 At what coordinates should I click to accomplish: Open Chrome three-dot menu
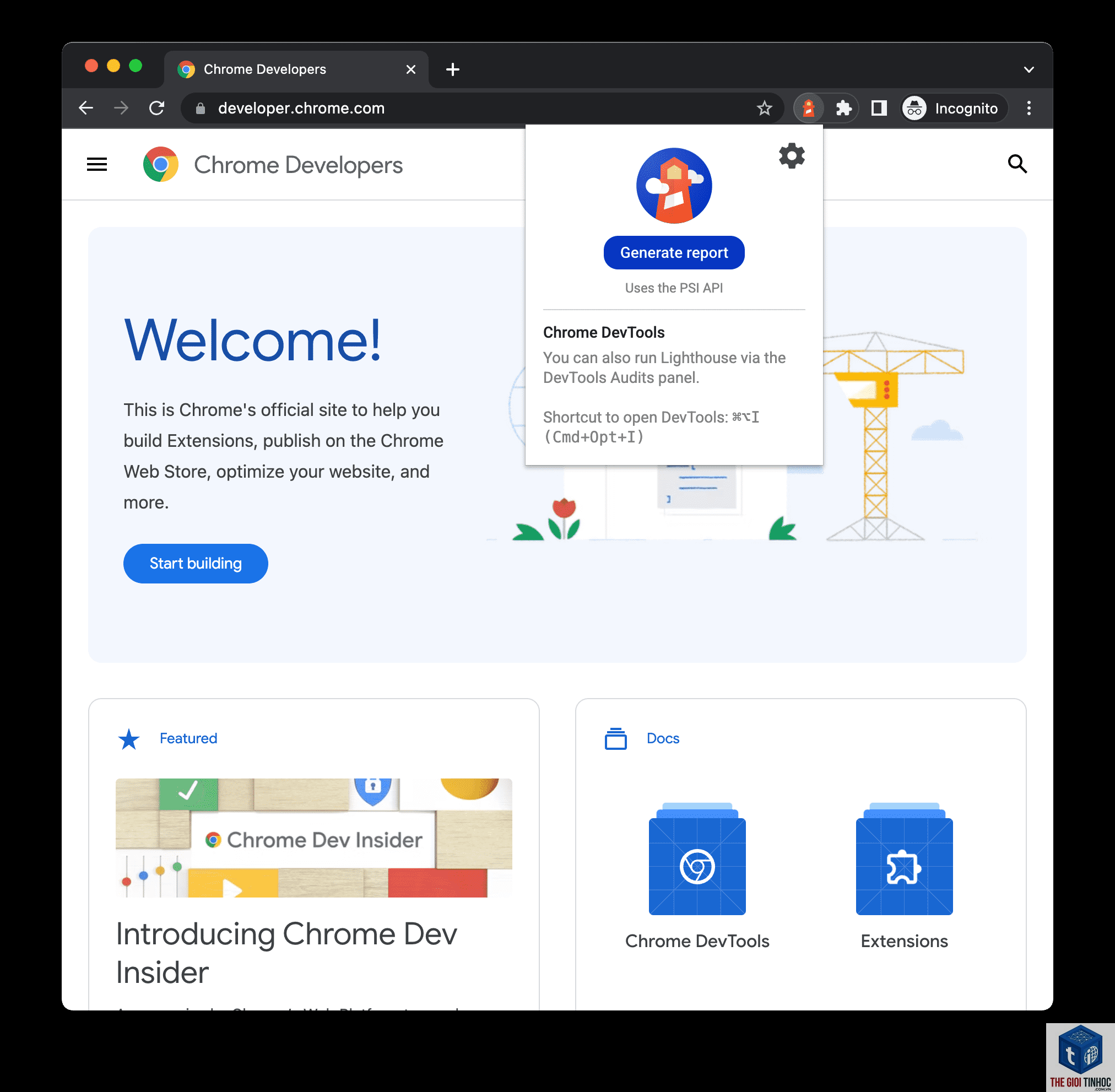click(x=1029, y=108)
